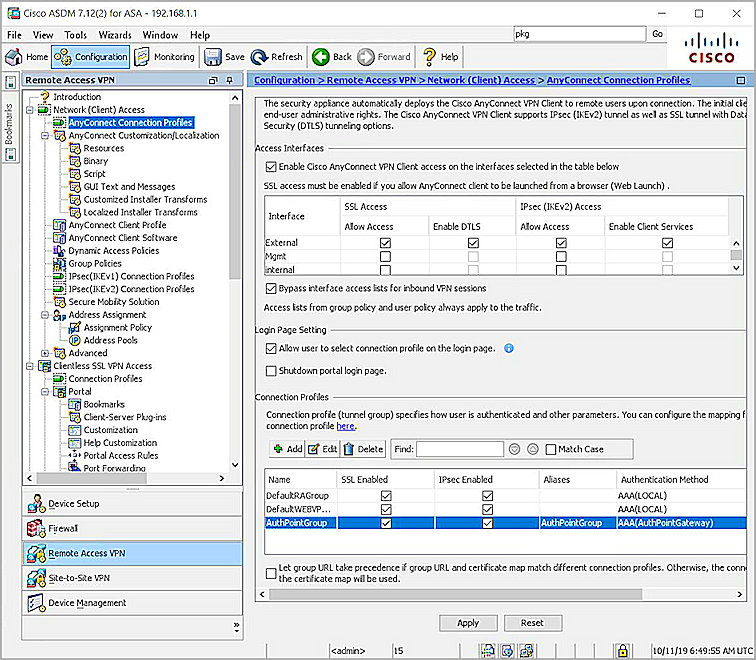Refresh the configuration with Refresh icon
The height and width of the screenshot is (660, 756).
click(277, 57)
